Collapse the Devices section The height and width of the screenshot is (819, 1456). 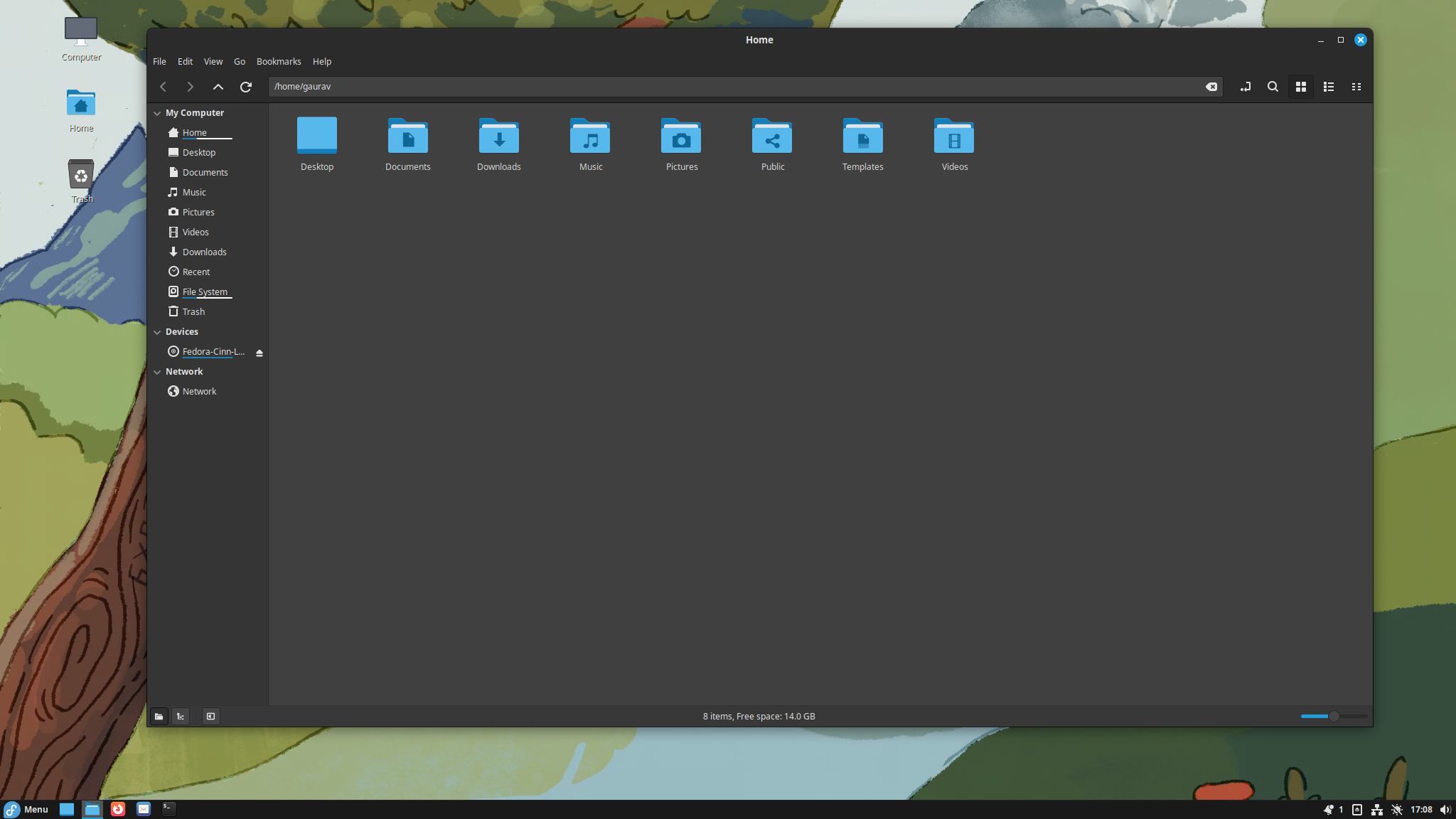[157, 332]
